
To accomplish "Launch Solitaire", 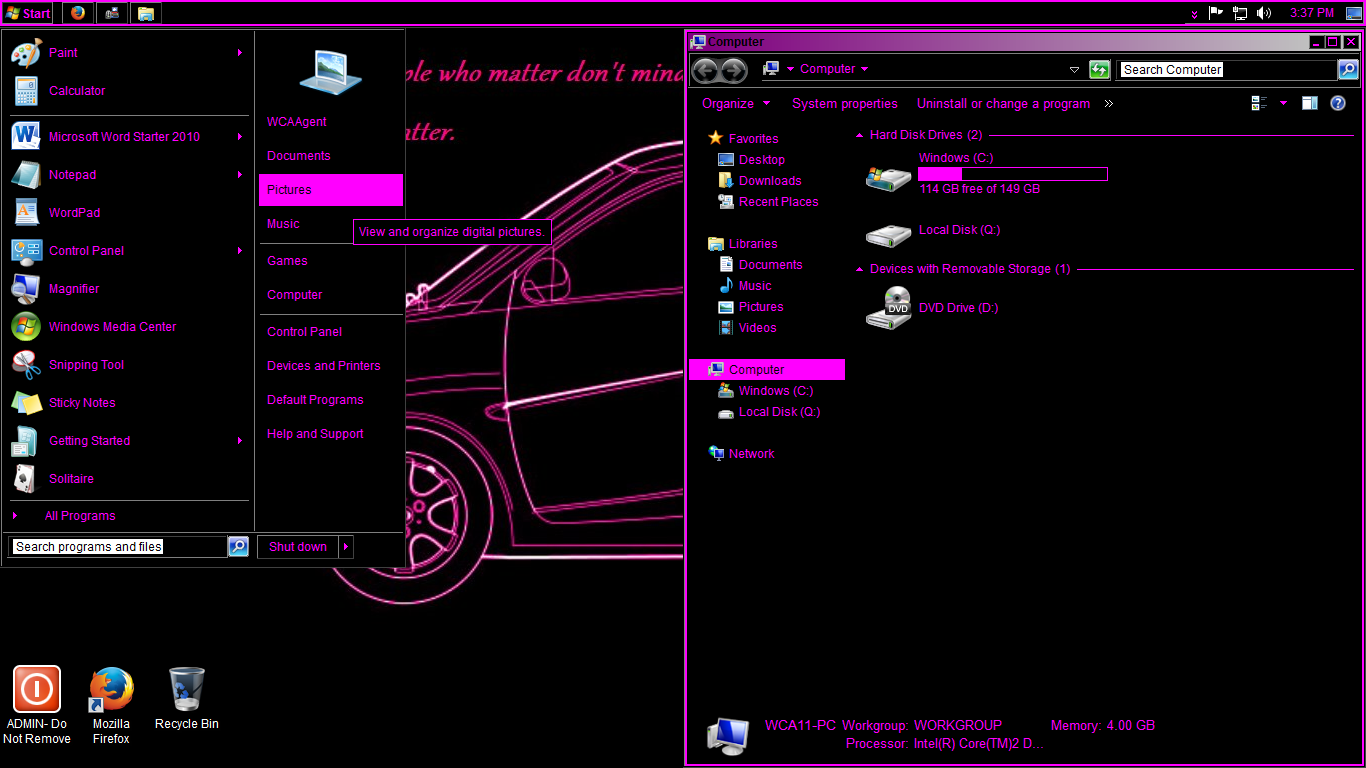I will (126, 479).
